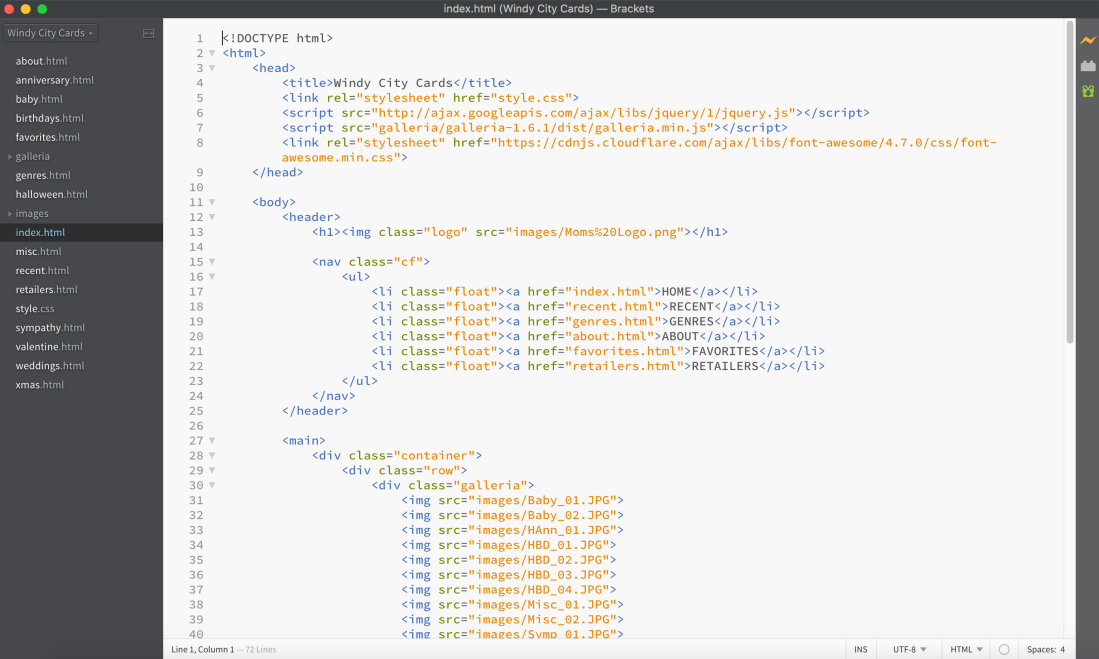Open style.css from the file tree
Image resolution: width=1099 pixels, height=659 pixels.
tap(35, 309)
